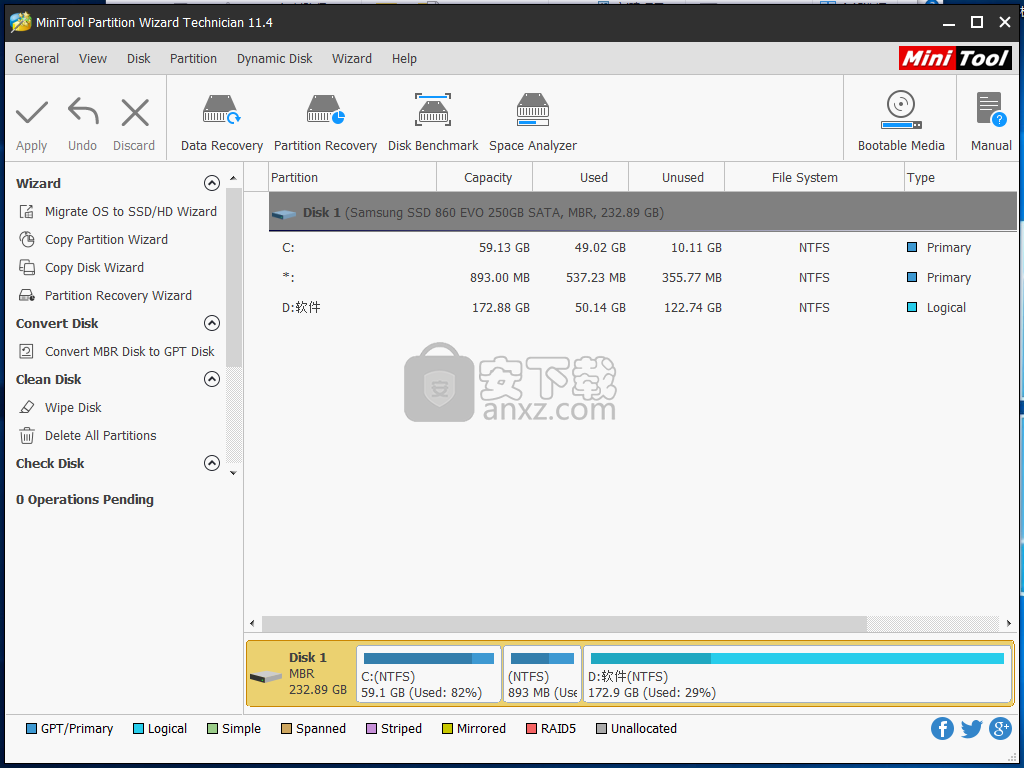Viewport: 1024px width, 768px height.
Task: Open the General menu
Action: point(37,59)
